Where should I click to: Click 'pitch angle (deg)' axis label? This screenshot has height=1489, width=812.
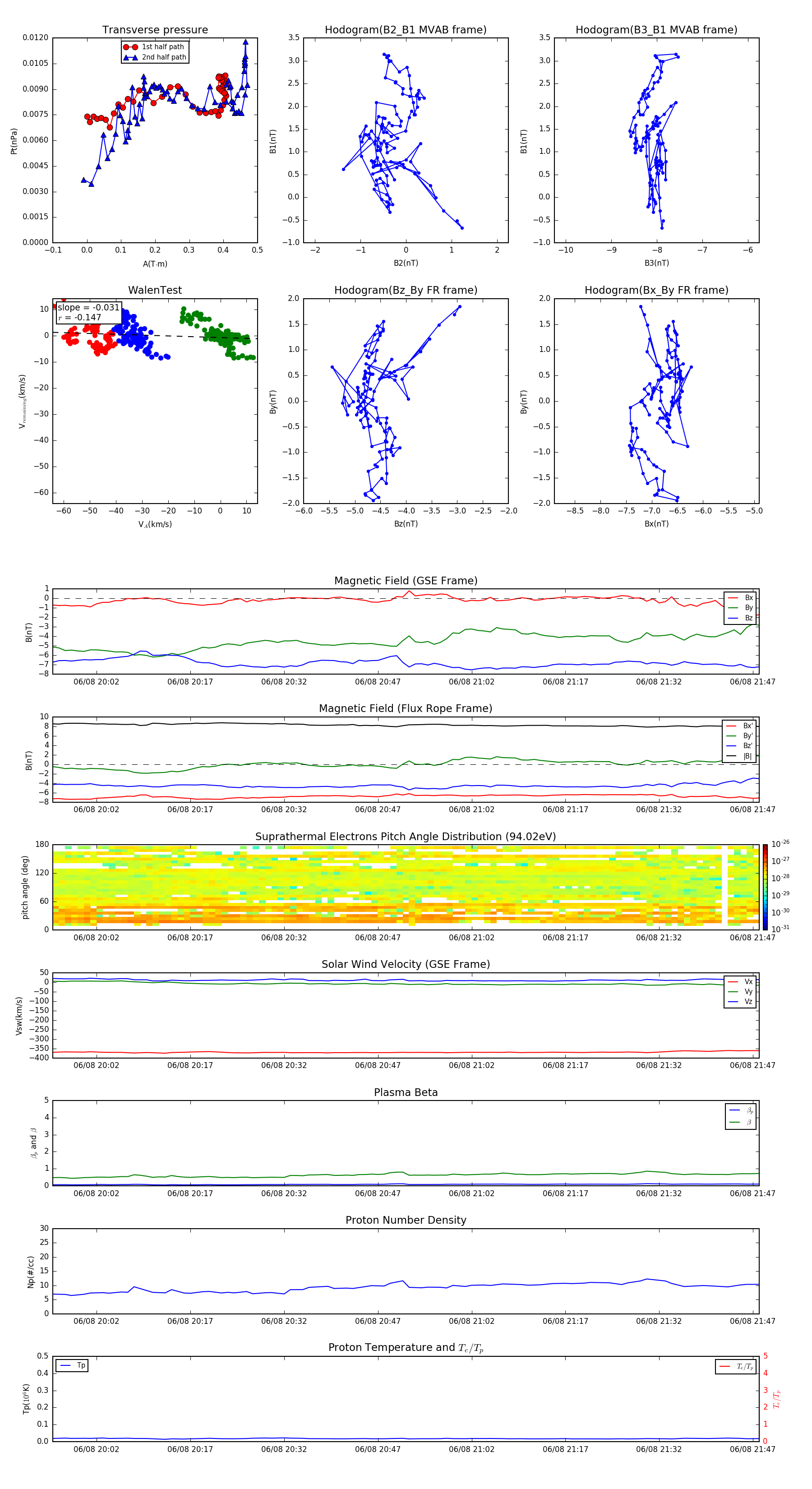coord(25,887)
